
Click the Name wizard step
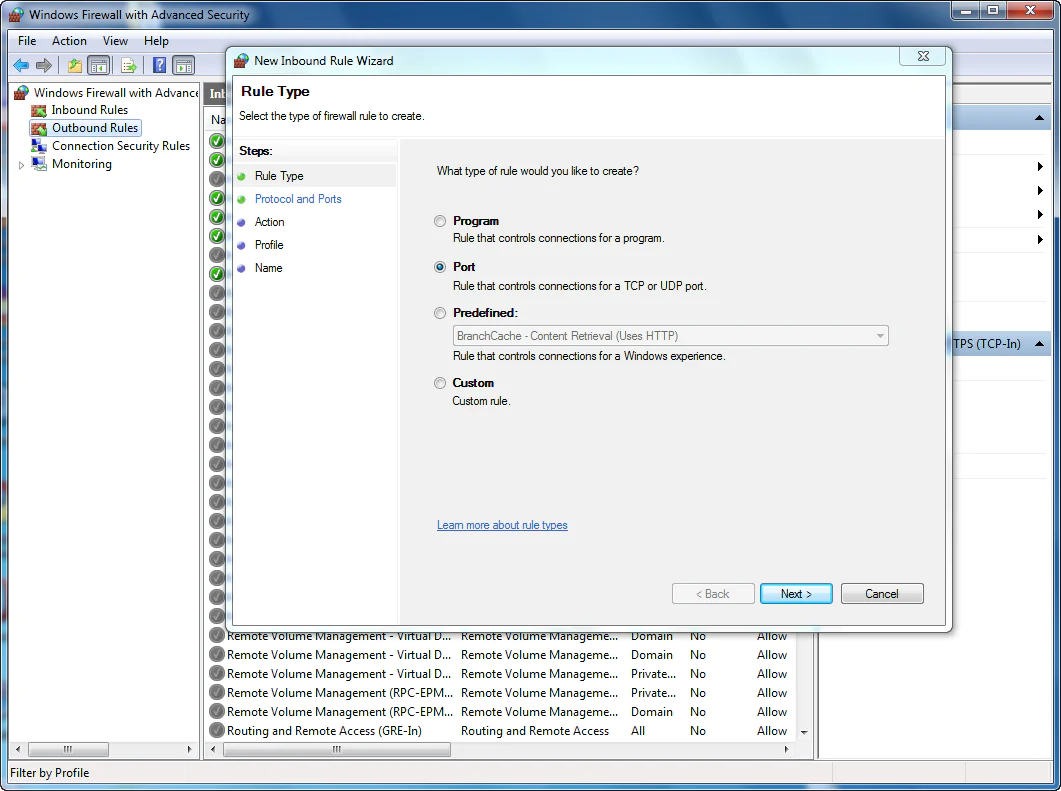pos(268,268)
